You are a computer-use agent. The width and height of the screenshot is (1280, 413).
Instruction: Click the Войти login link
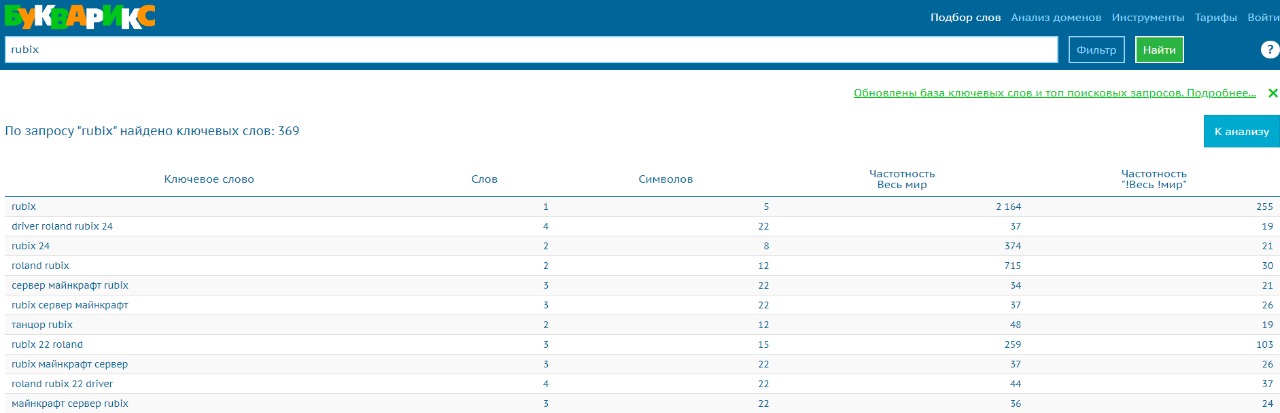[1263, 17]
